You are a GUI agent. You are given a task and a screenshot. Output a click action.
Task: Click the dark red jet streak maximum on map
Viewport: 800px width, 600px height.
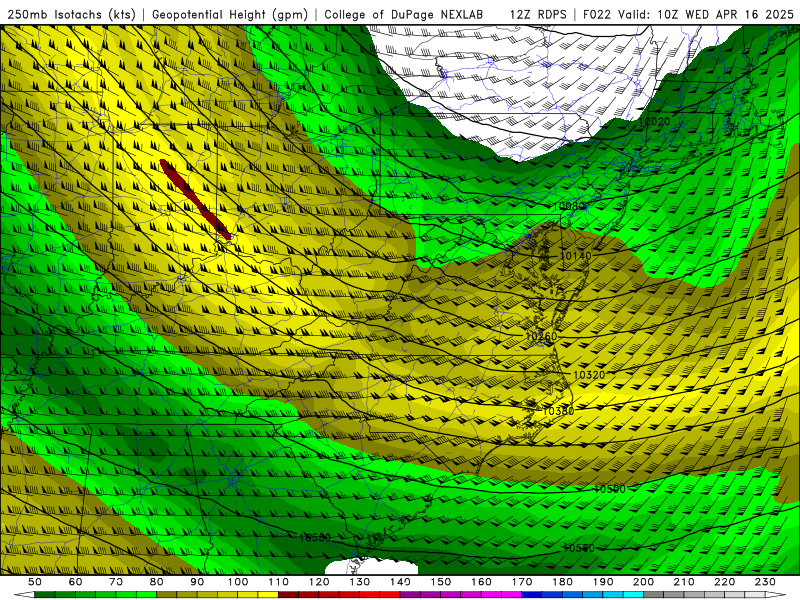(x=195, y=199)
